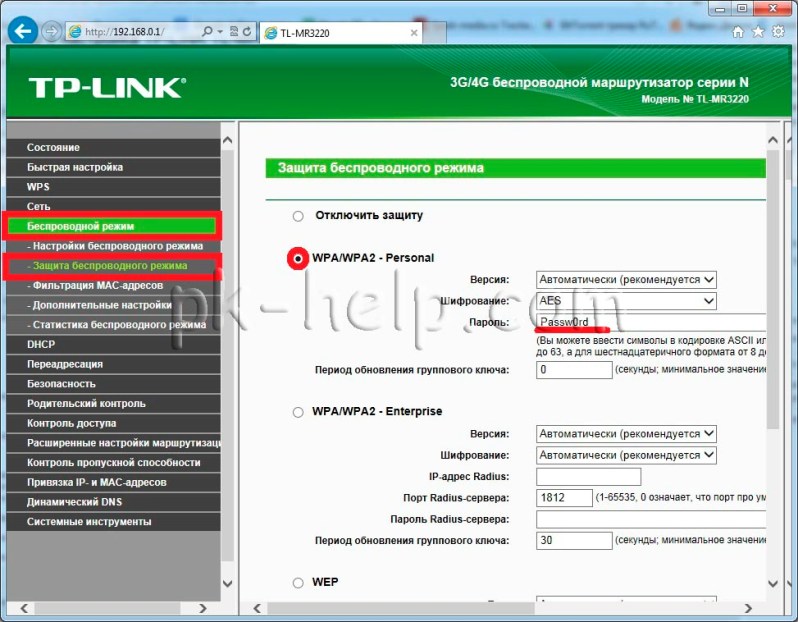Click the Пароль field with Passw0rd
798x622 pixels.
pos(651,322)
